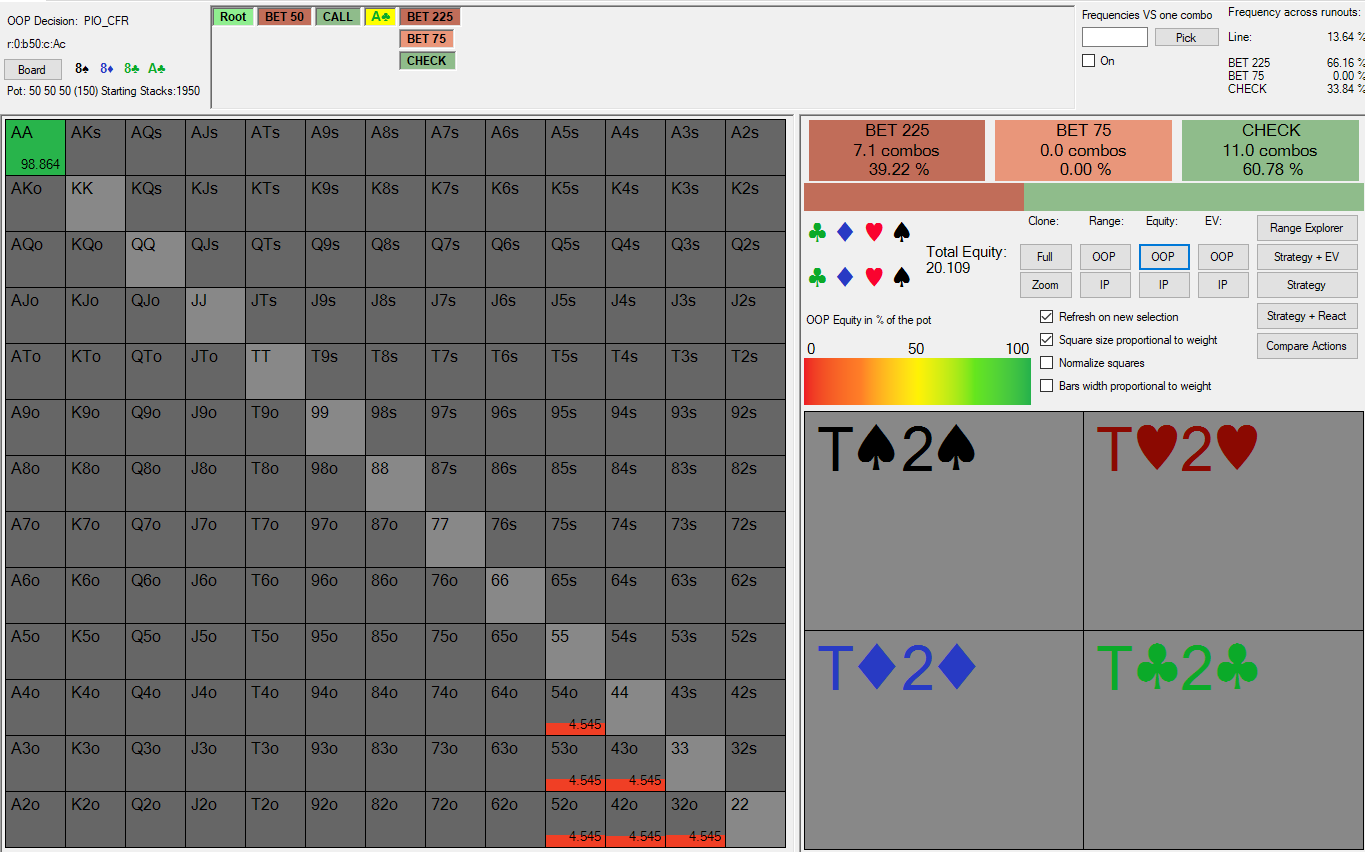
Task: Select the TT pocket pair cell
Action: 275,371
